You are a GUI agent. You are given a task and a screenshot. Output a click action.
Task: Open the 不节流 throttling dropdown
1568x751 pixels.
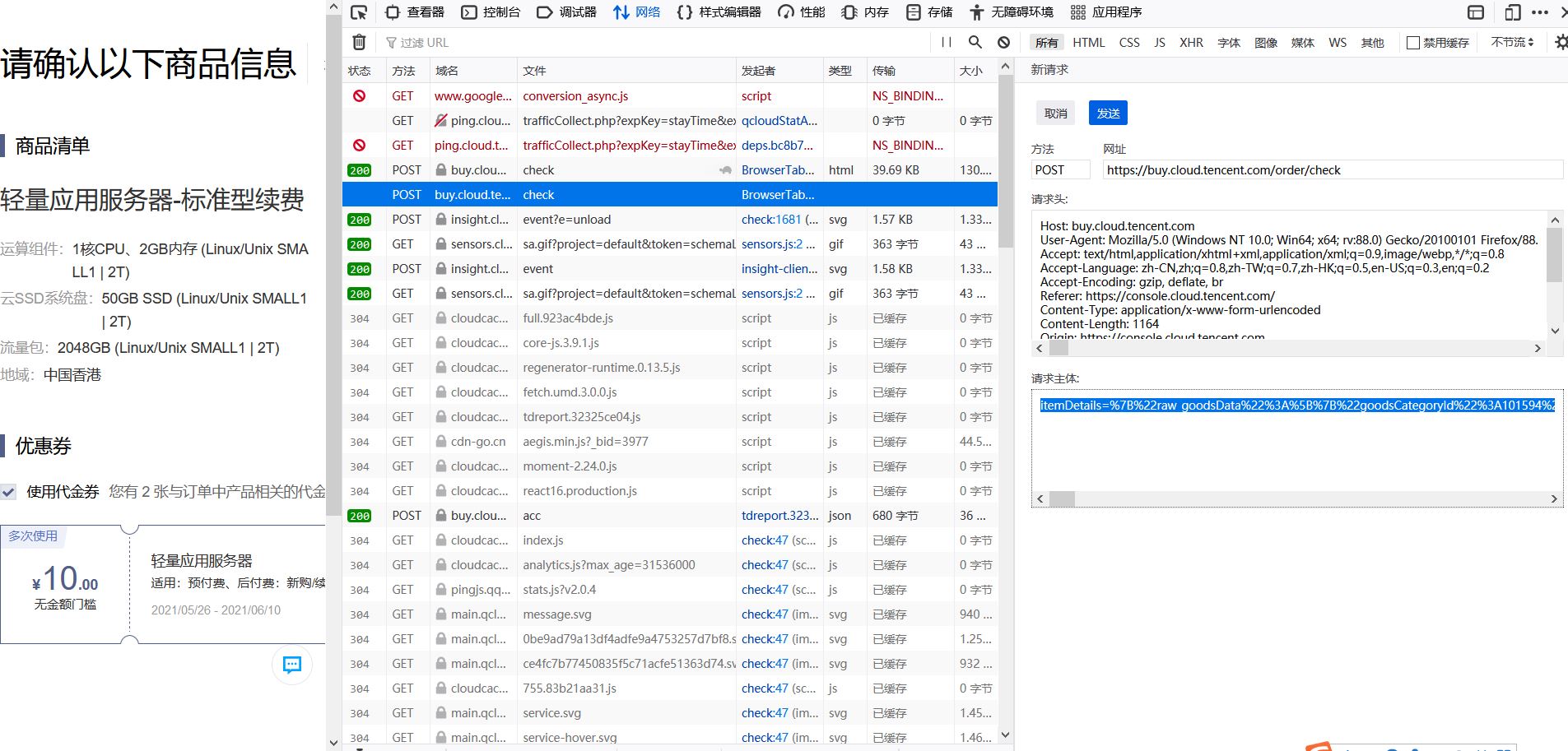(1512, 42)
